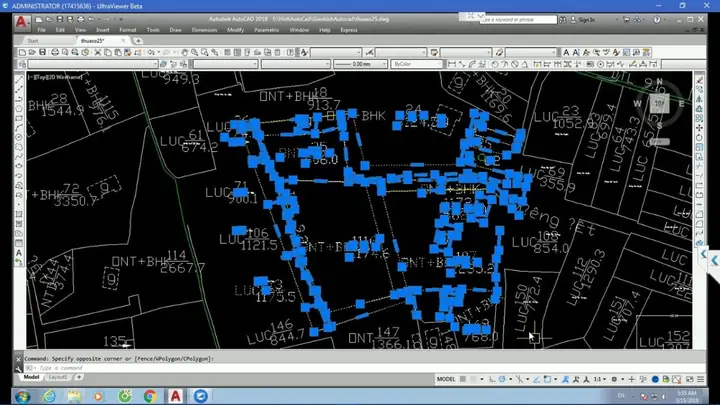Open the Autodesk App Store cart icon
The height and width of the screenshot is (405, 720).
(x=626, y=20)
